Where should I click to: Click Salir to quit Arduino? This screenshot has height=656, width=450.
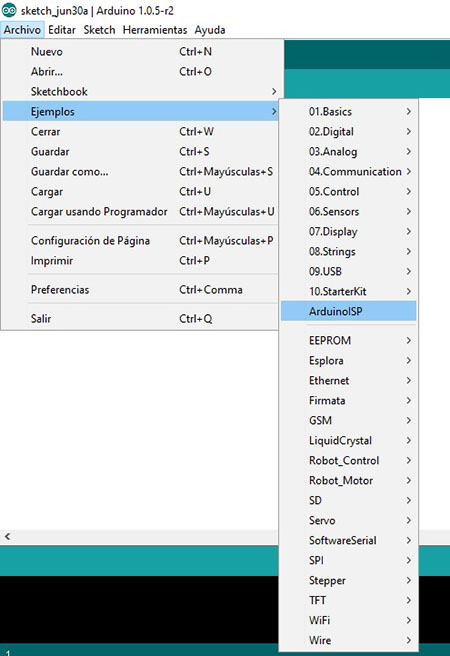coord(141,319)
